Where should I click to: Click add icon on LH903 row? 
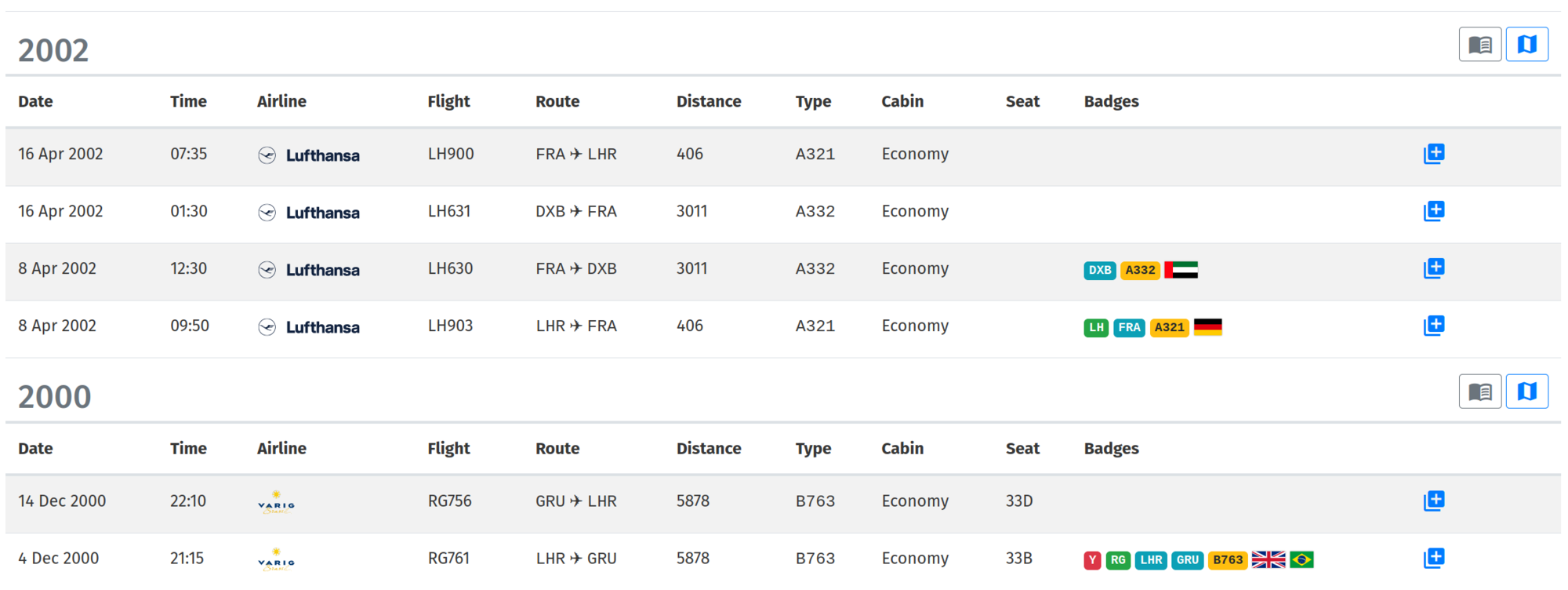(1434, 326)
